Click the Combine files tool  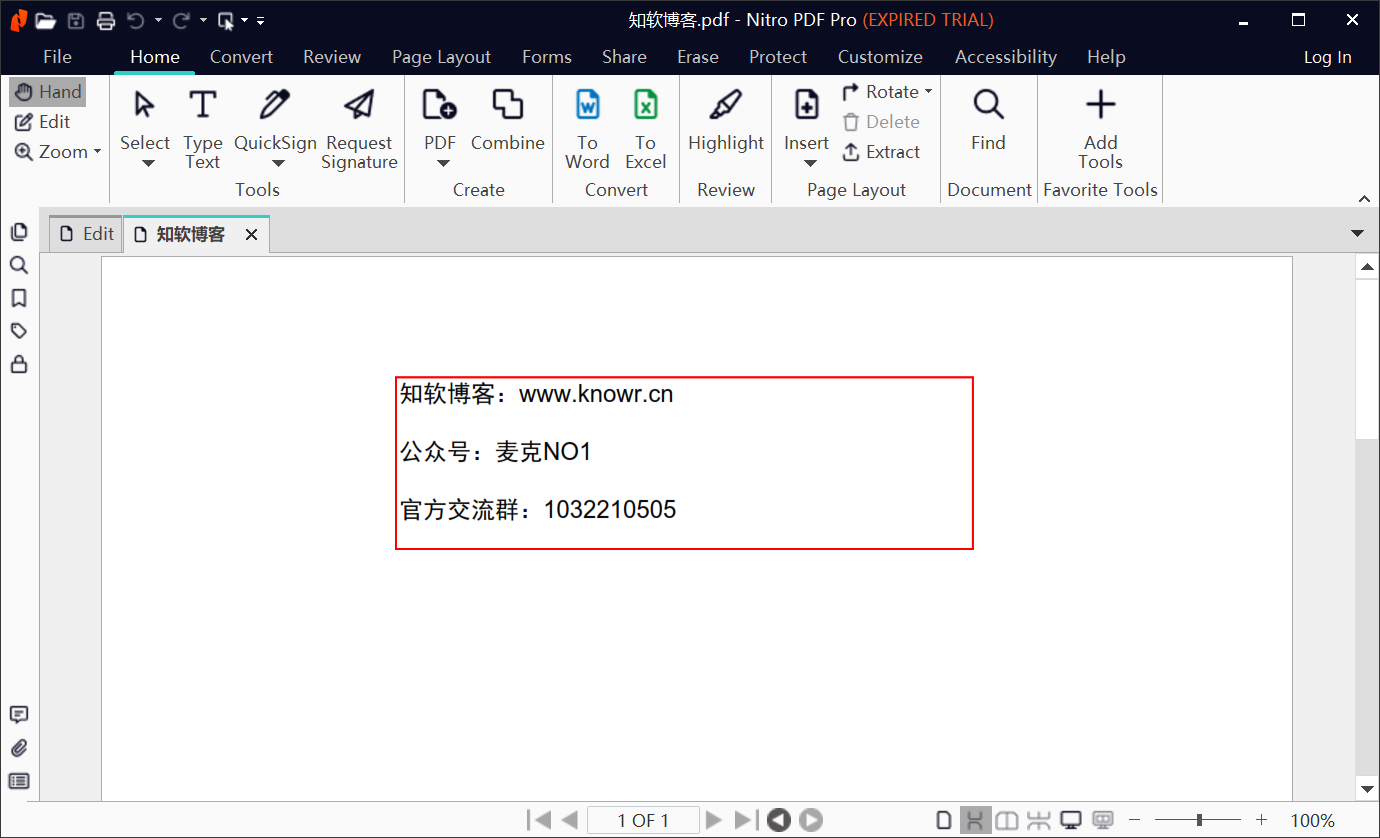pos(508,120)
